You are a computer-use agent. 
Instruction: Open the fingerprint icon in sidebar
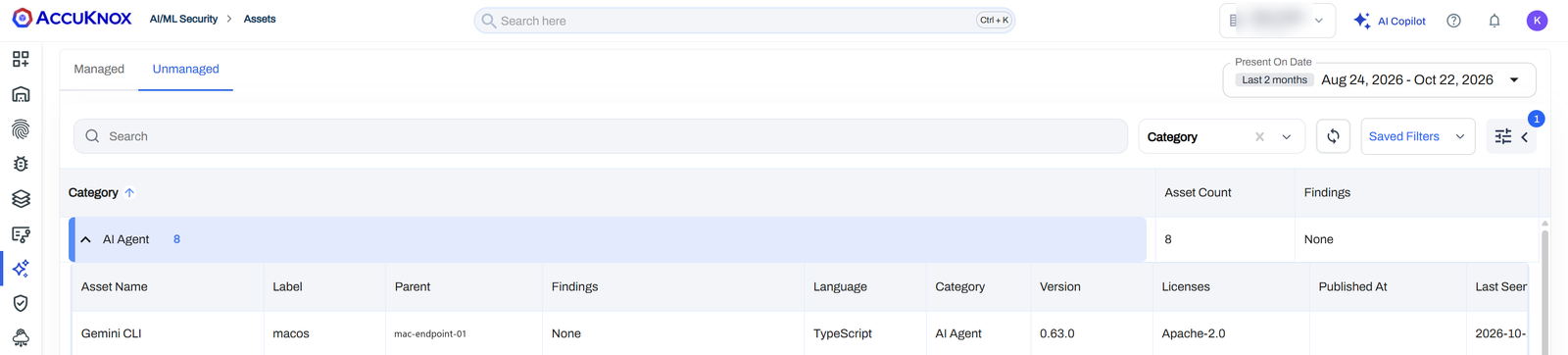point(21,129)
